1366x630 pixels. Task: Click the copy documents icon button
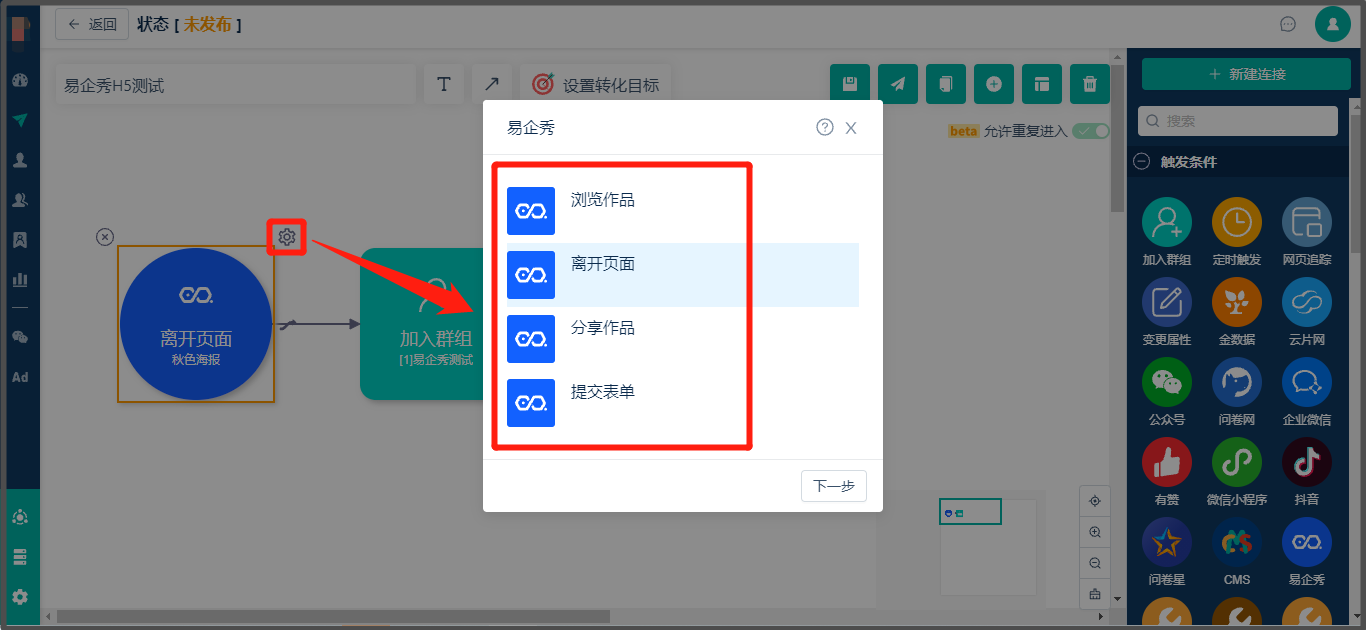point(946,84)
